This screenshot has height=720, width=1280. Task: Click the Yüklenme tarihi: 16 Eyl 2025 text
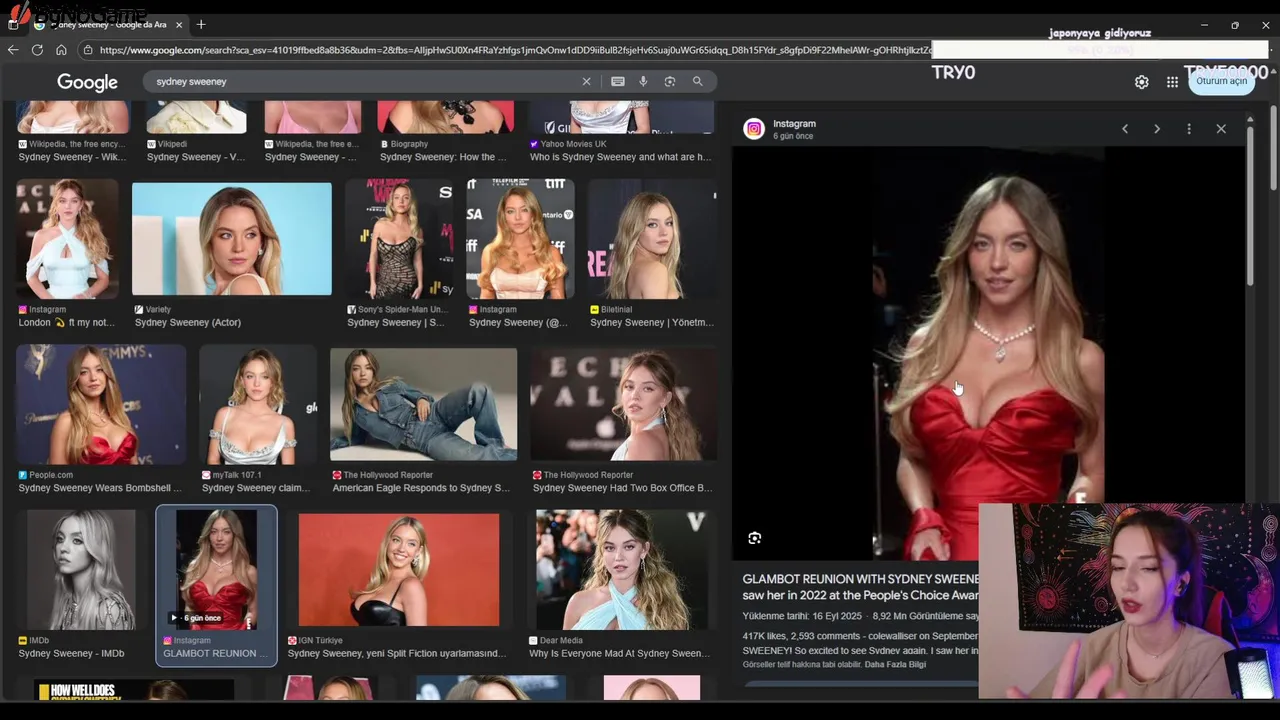point(803,617)
